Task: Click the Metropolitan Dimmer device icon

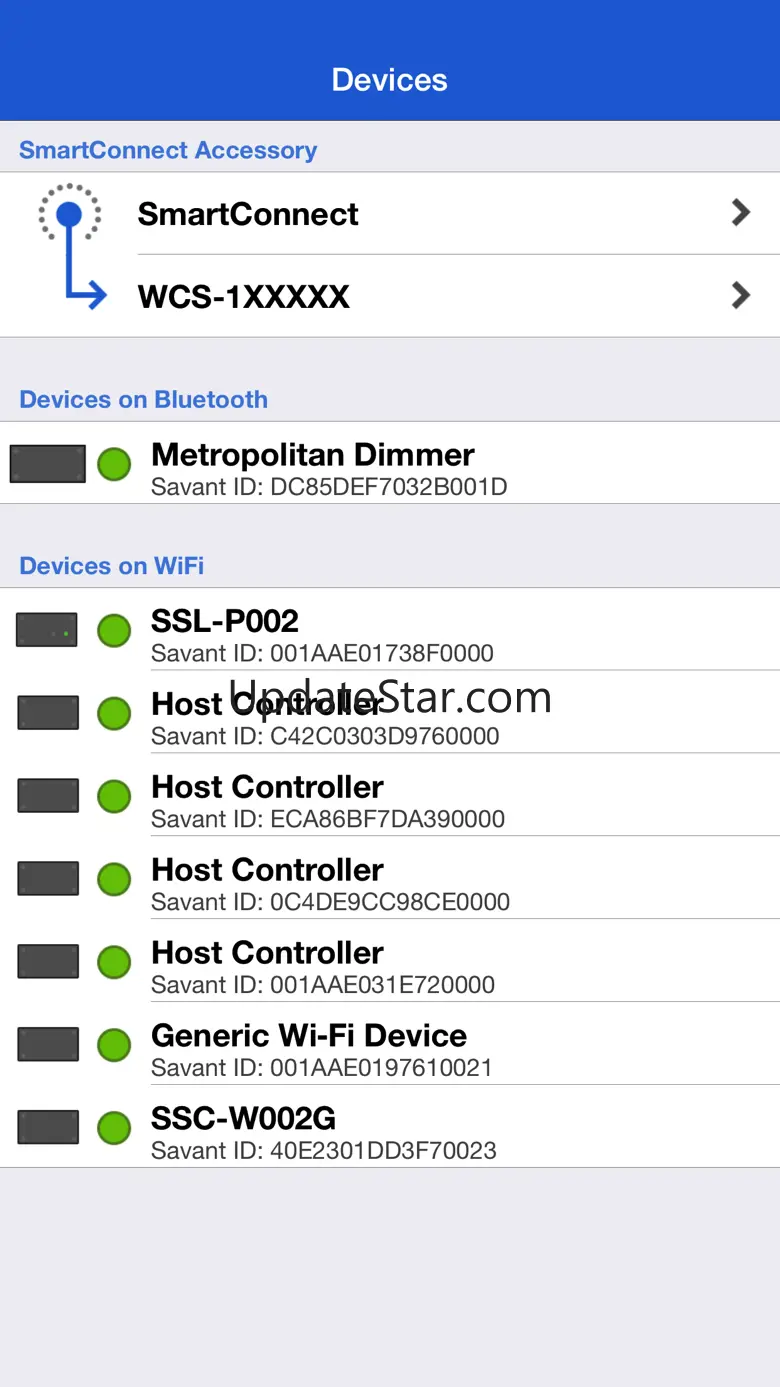Action: pos(47,464)
